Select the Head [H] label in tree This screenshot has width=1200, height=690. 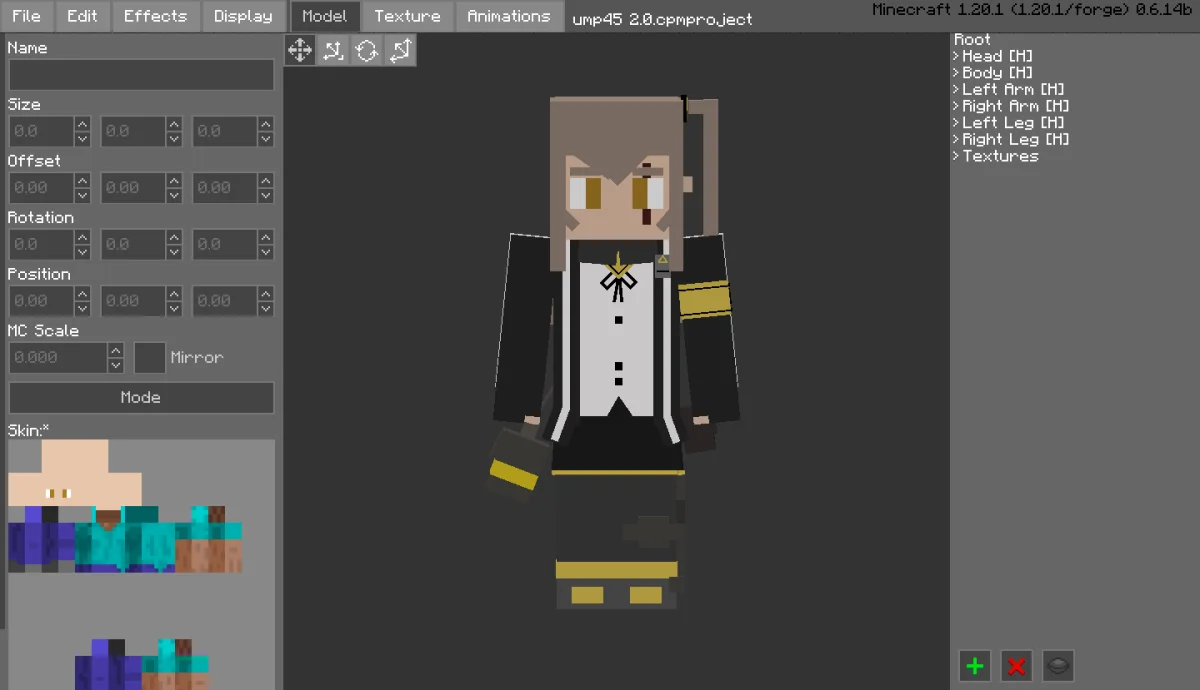(997, 57)
